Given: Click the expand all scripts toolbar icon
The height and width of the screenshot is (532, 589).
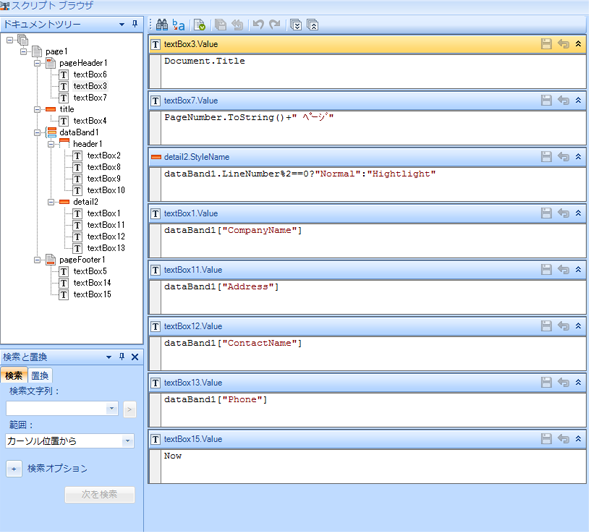Looking at the screenshot, I should coord(296,25).
